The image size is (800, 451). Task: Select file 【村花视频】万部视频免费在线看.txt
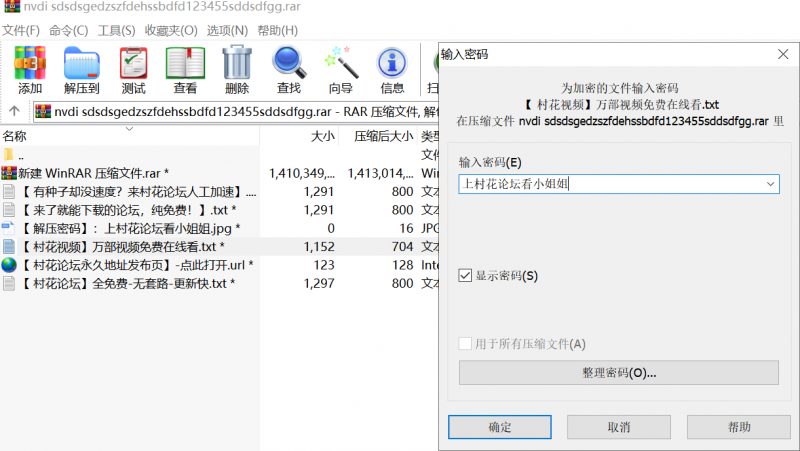pos(121,246)
